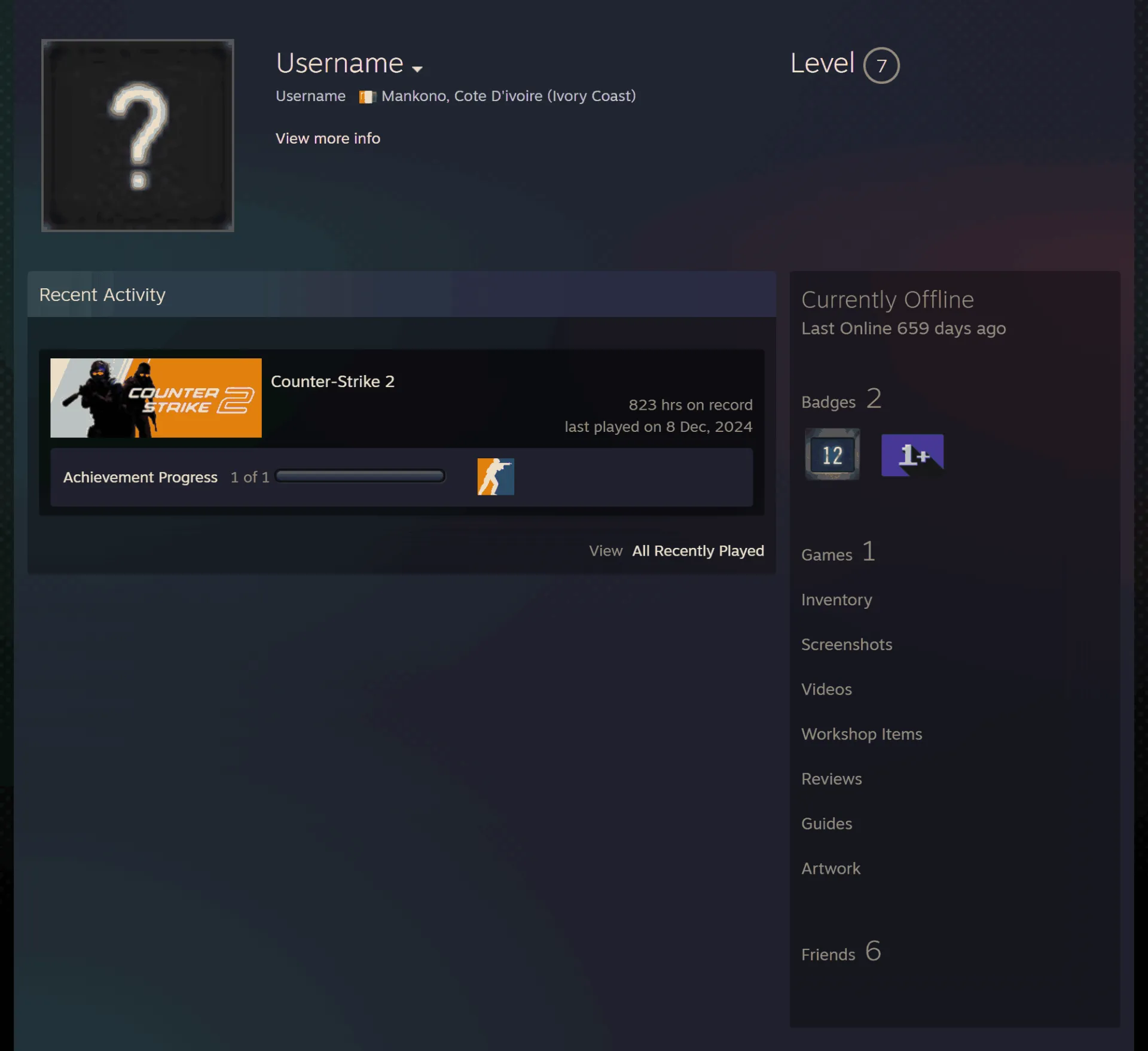Image resolution: width=1148 pixels, height=1051 pixels.
Task: Click the Achievement Progress bar
Action: [360, 476]
